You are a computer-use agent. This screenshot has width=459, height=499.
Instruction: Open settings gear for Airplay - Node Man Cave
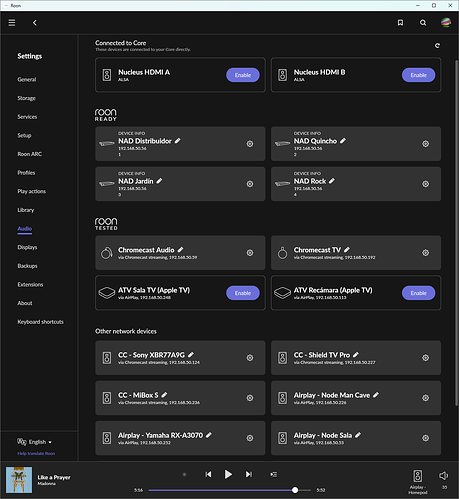[426, 398]
